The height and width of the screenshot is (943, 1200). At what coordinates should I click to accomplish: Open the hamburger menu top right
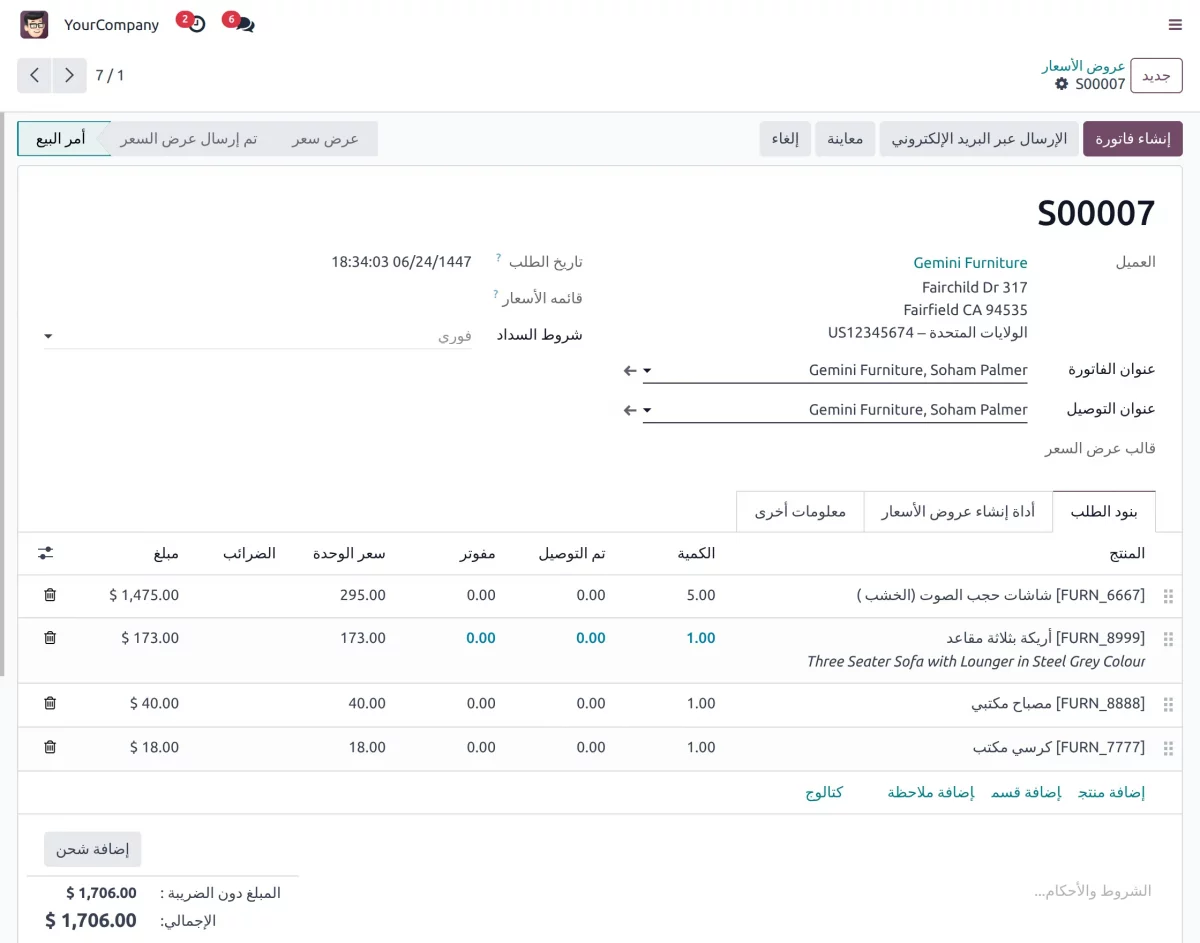(1175, 25)
